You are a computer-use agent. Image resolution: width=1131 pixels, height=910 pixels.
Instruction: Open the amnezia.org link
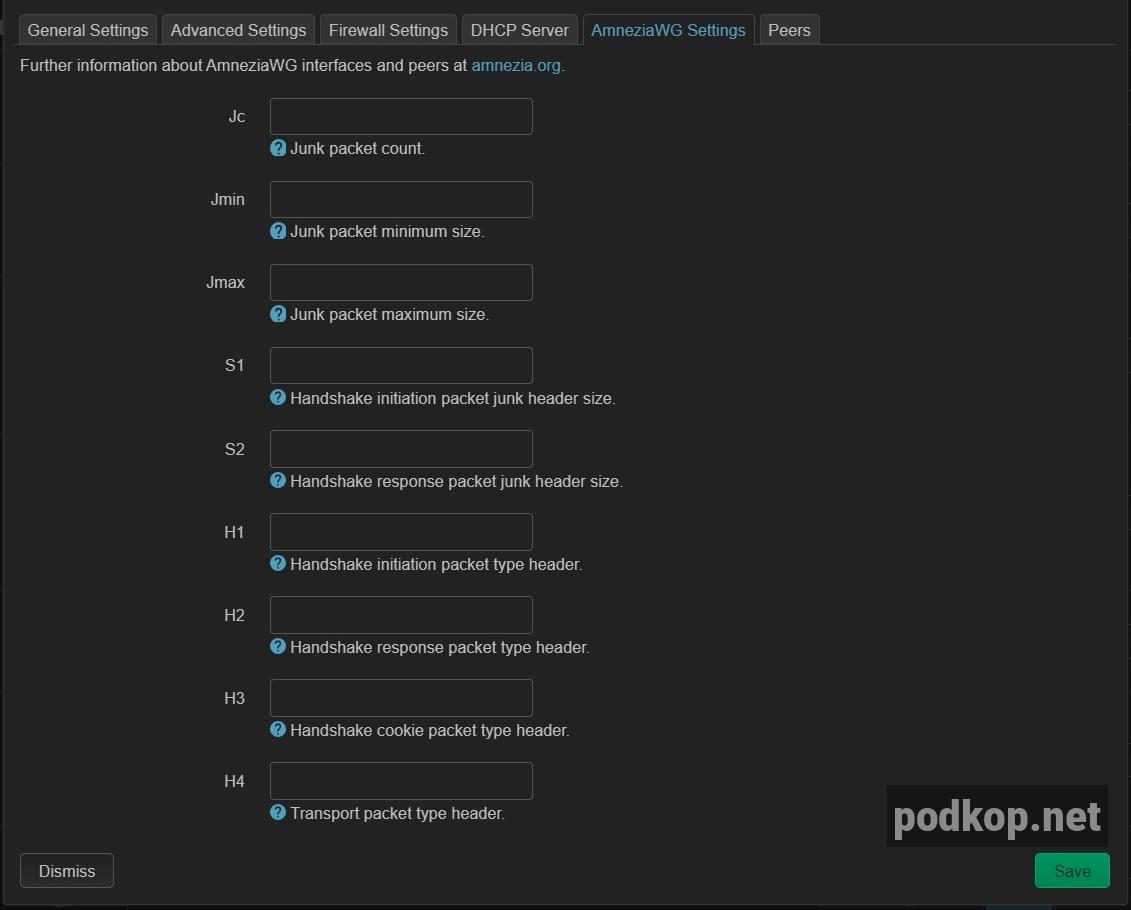tap(516, 65)
